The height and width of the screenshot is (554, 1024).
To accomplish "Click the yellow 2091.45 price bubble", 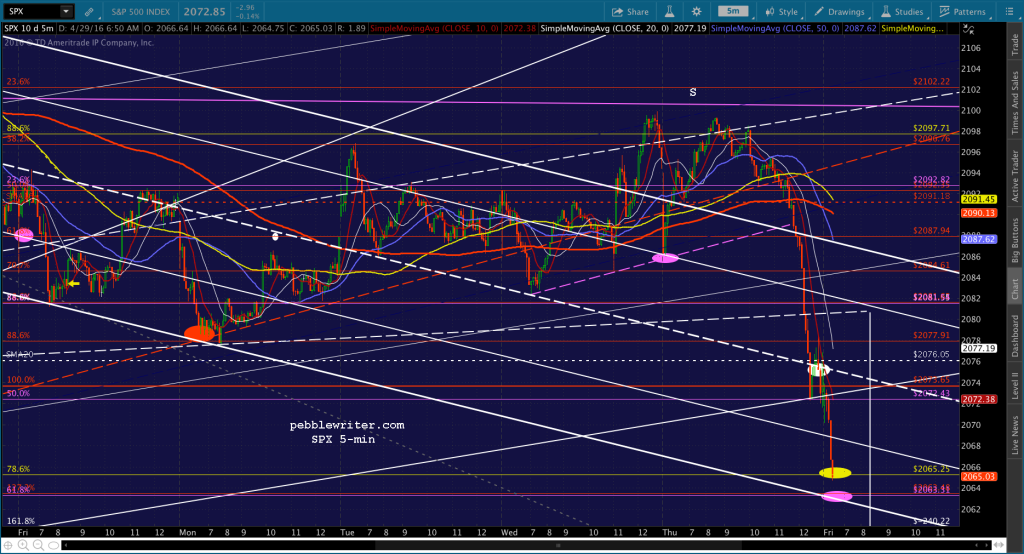I will tap(978, 199).
